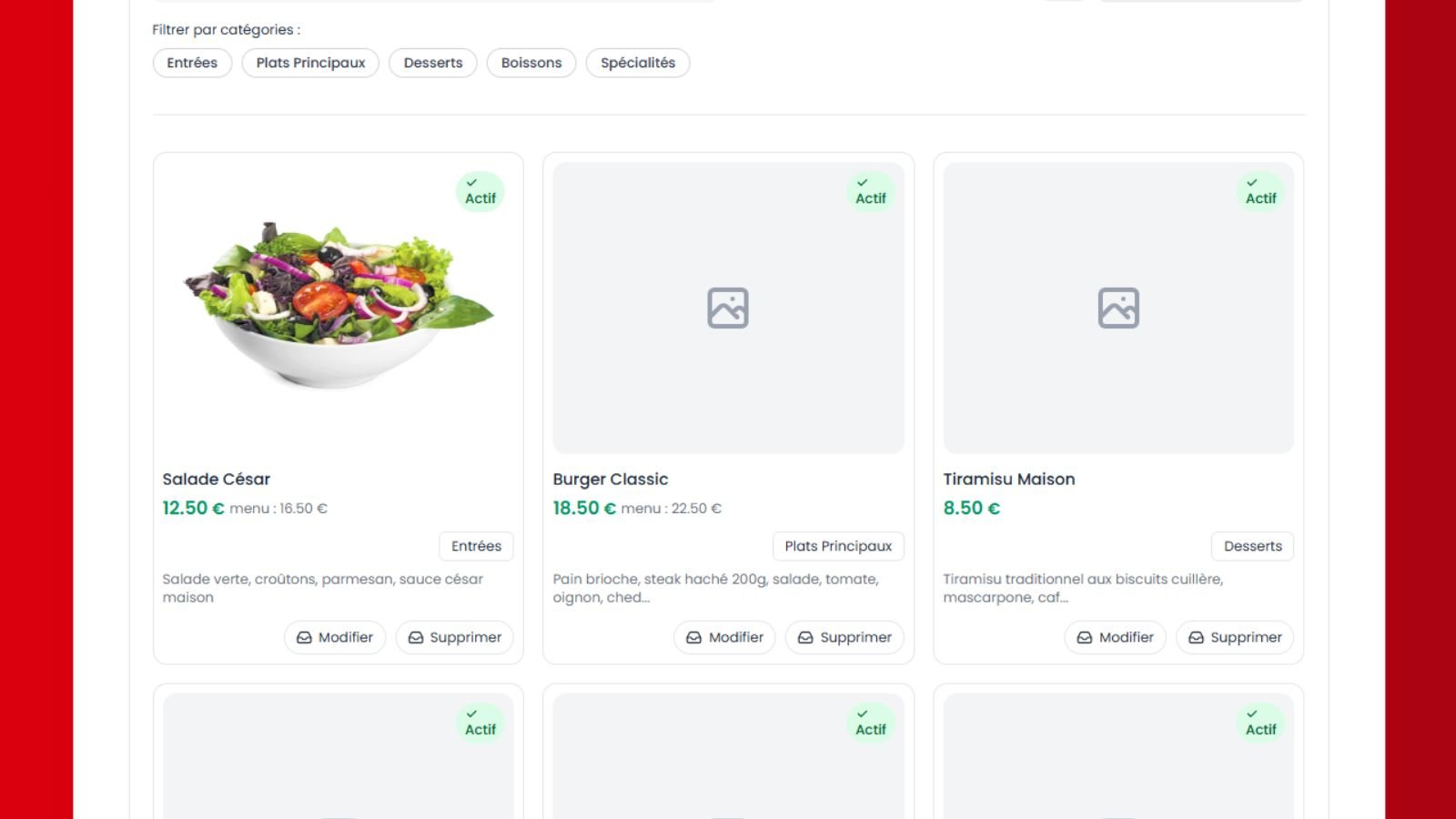
Task: Toggle the Actif status on Salade César
Action: 480,192
